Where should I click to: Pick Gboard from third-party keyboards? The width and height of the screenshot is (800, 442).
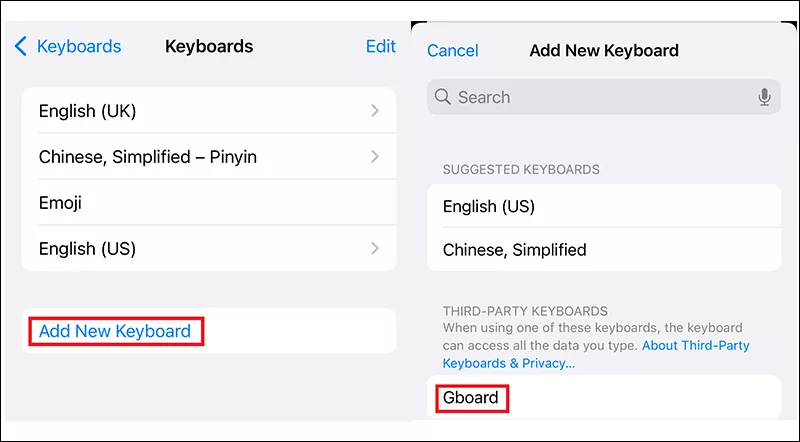click(471, 397)
